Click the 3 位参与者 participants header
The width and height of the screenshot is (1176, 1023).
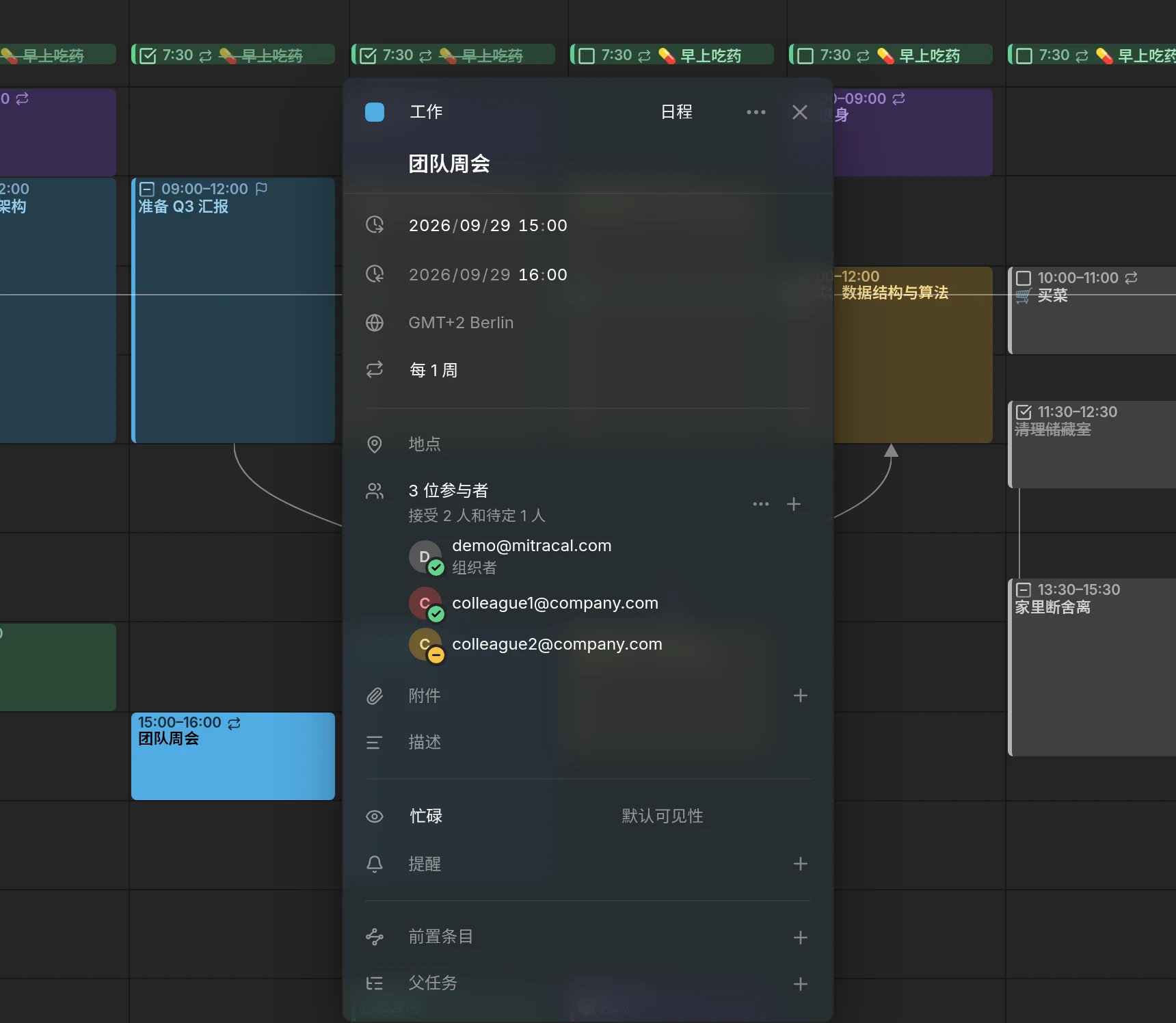click(449, 490)
